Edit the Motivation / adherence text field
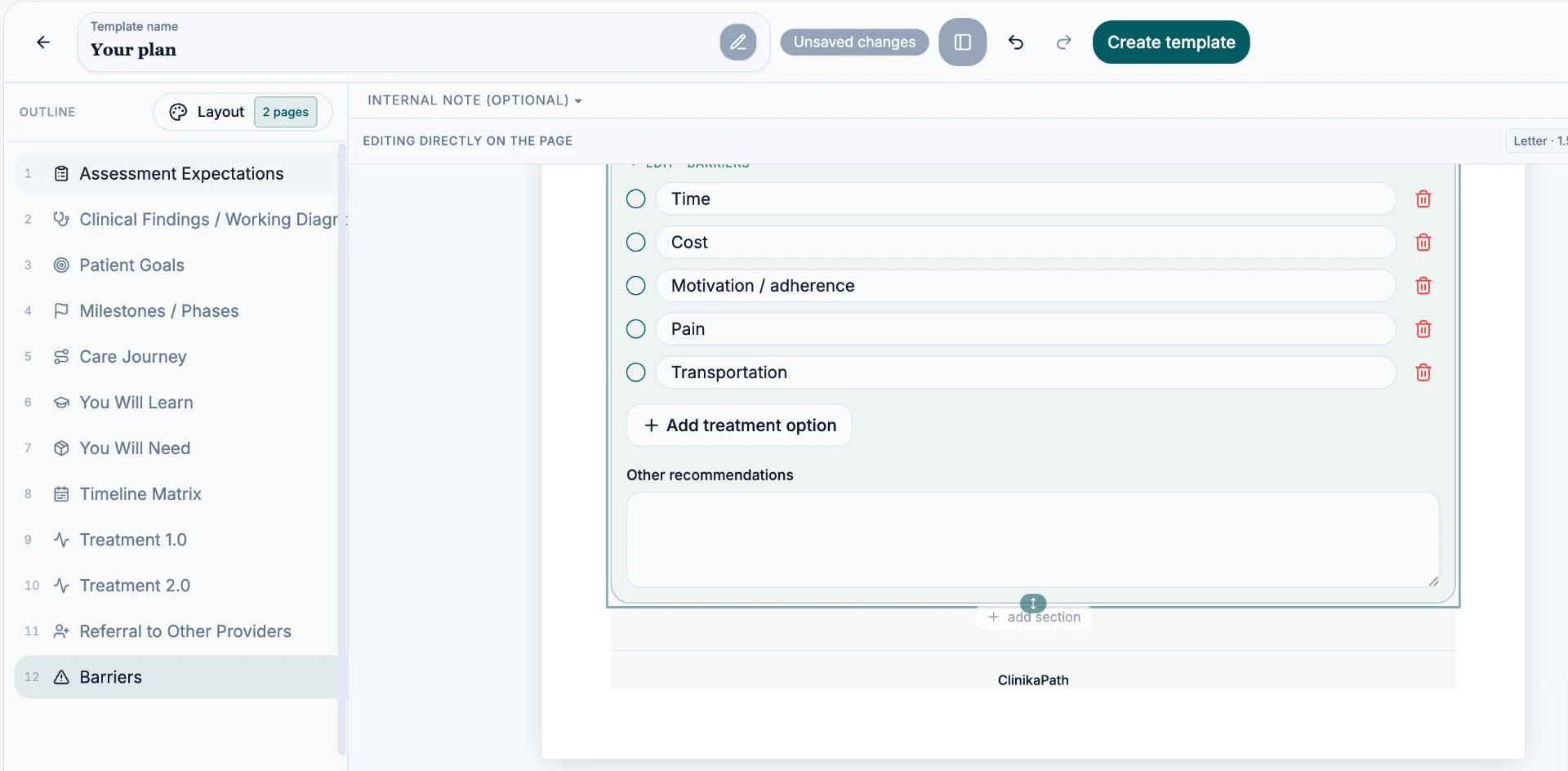The height and width of the screenshot is (771, 1568). [x=1026, y=286]
